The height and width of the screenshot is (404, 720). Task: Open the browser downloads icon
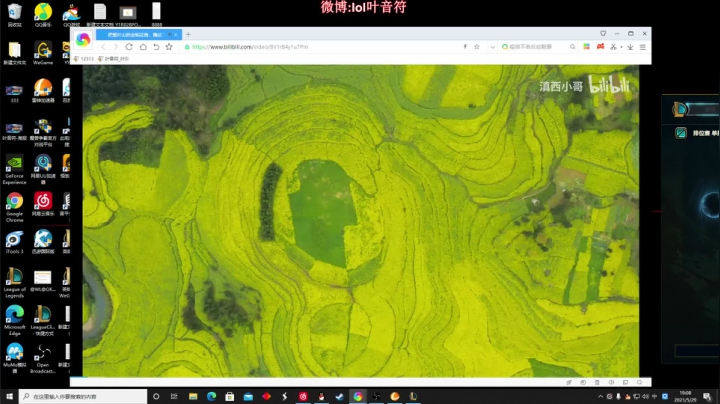(630, 47)
